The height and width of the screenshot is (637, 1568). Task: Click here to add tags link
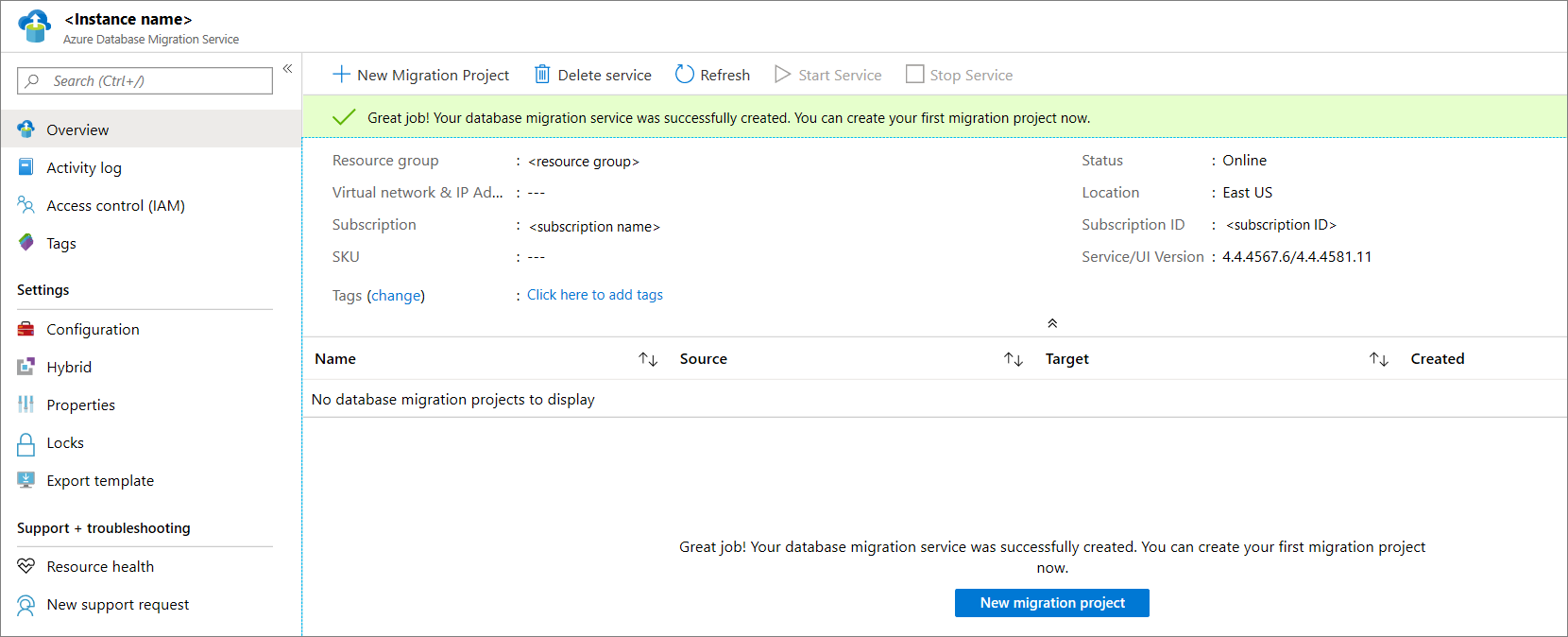(595, 295)
